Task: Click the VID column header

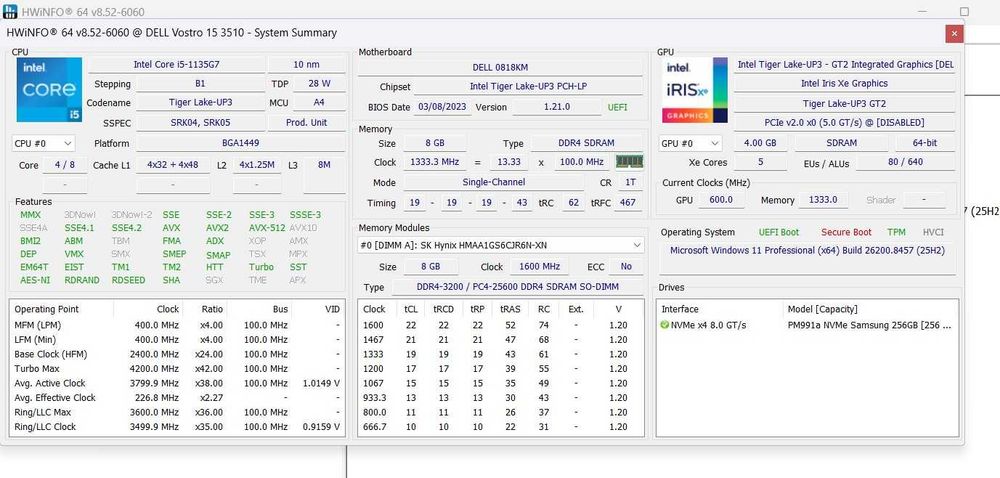Action: coord(319,309)
